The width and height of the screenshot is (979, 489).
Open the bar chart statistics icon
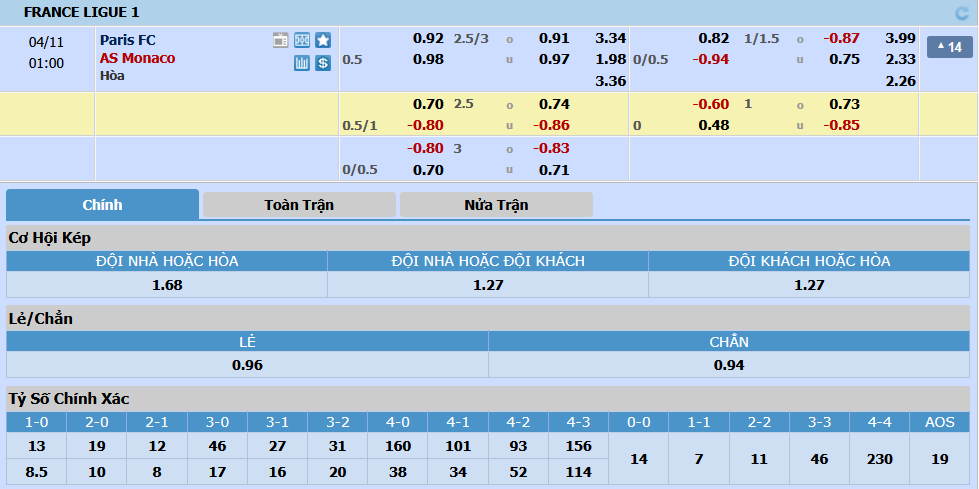pos(302,63)
